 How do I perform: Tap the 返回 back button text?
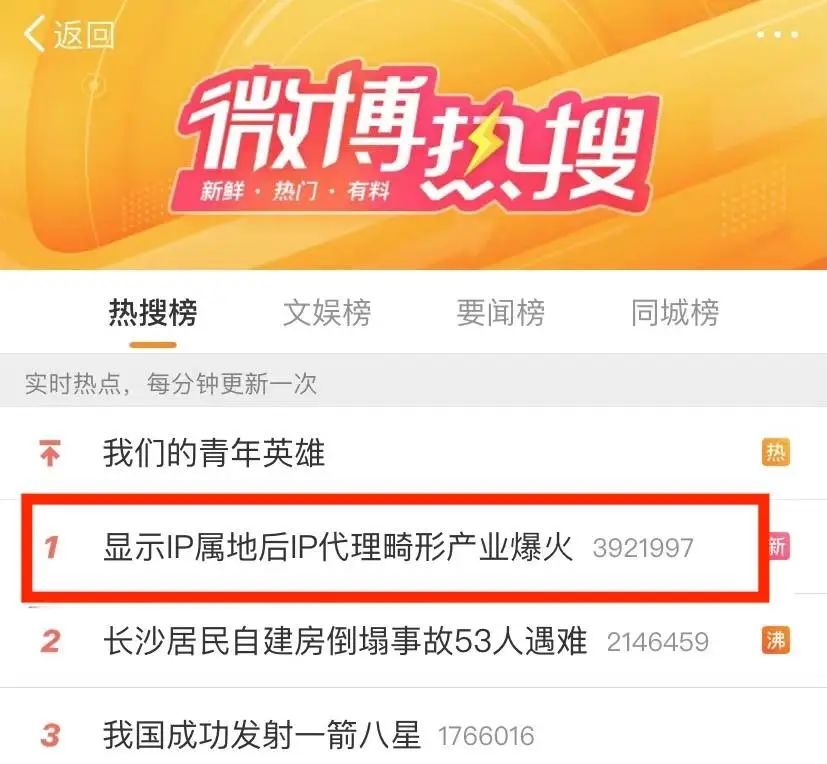pyautogui.click(x=84, y=35)
